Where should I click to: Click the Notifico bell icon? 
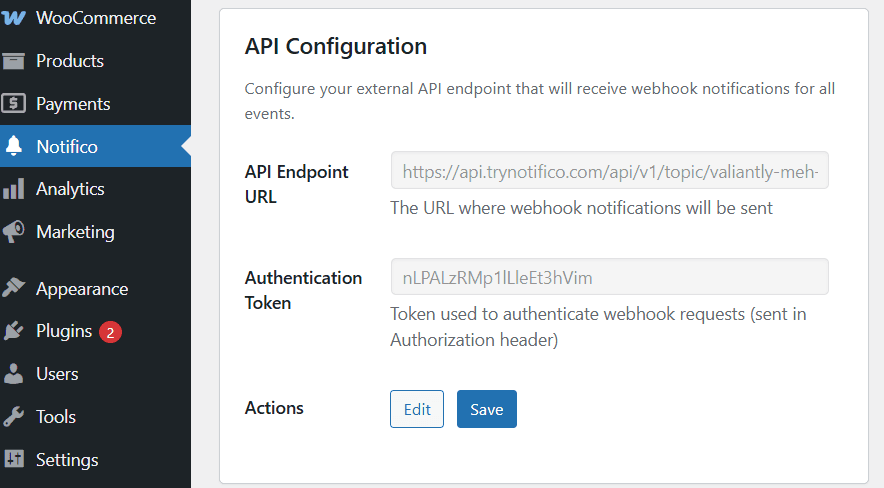[14, 146]
